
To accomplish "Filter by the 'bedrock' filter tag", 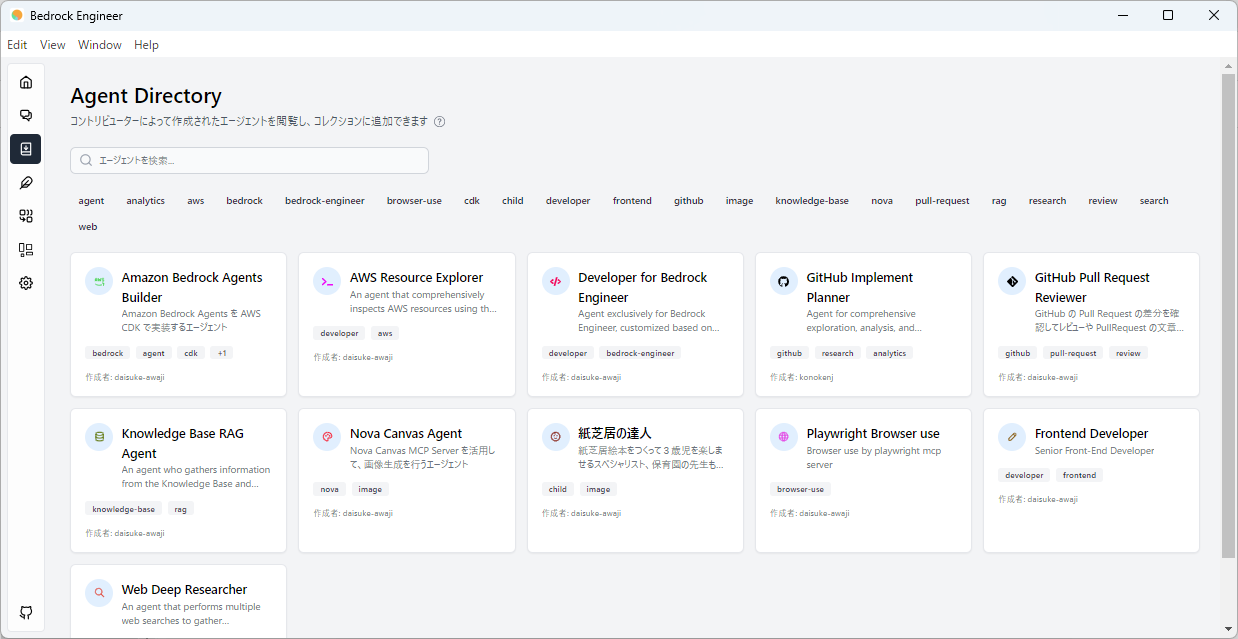I will [244, 201].
